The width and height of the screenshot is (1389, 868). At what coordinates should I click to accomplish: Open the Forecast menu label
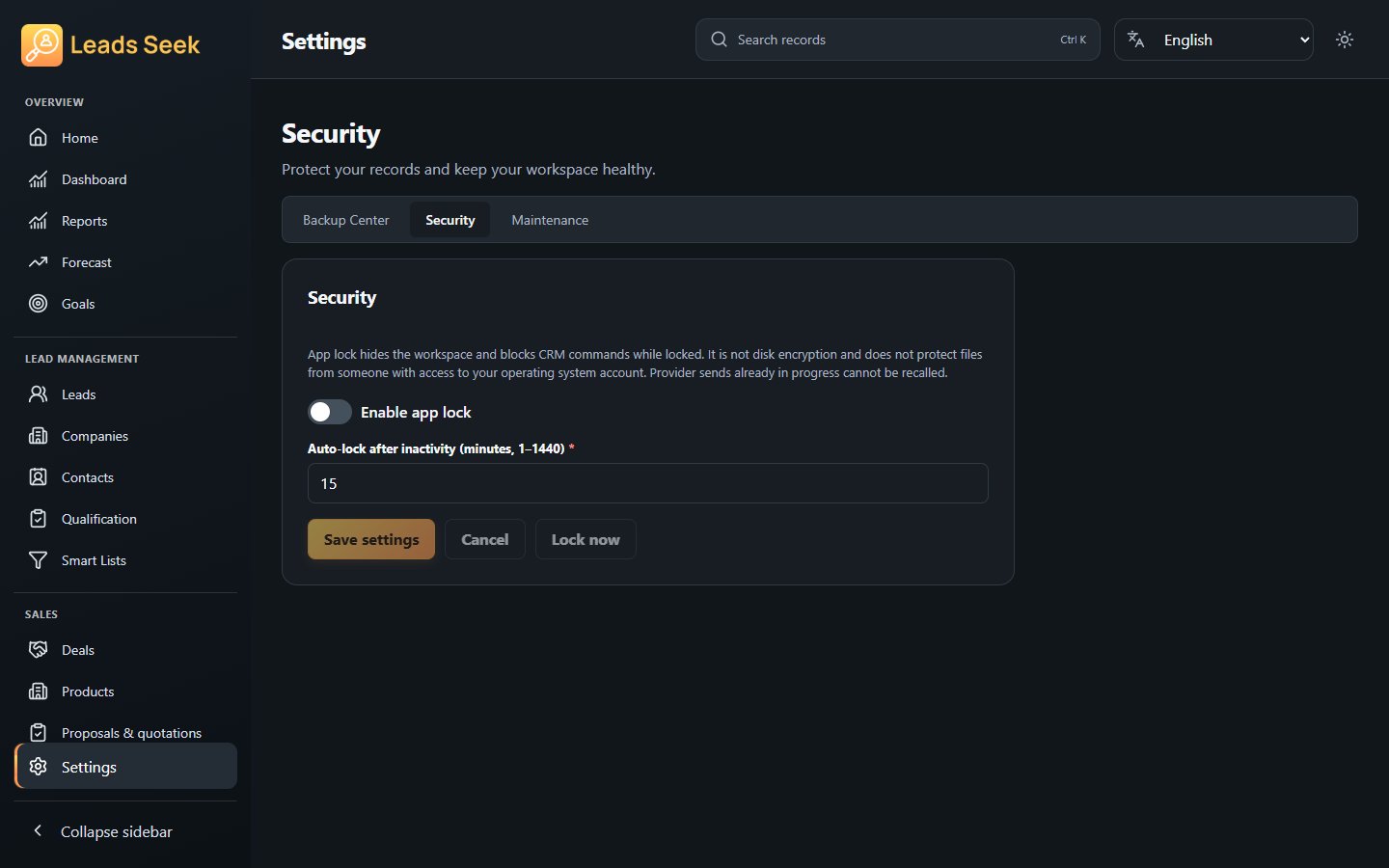point(87,262)
